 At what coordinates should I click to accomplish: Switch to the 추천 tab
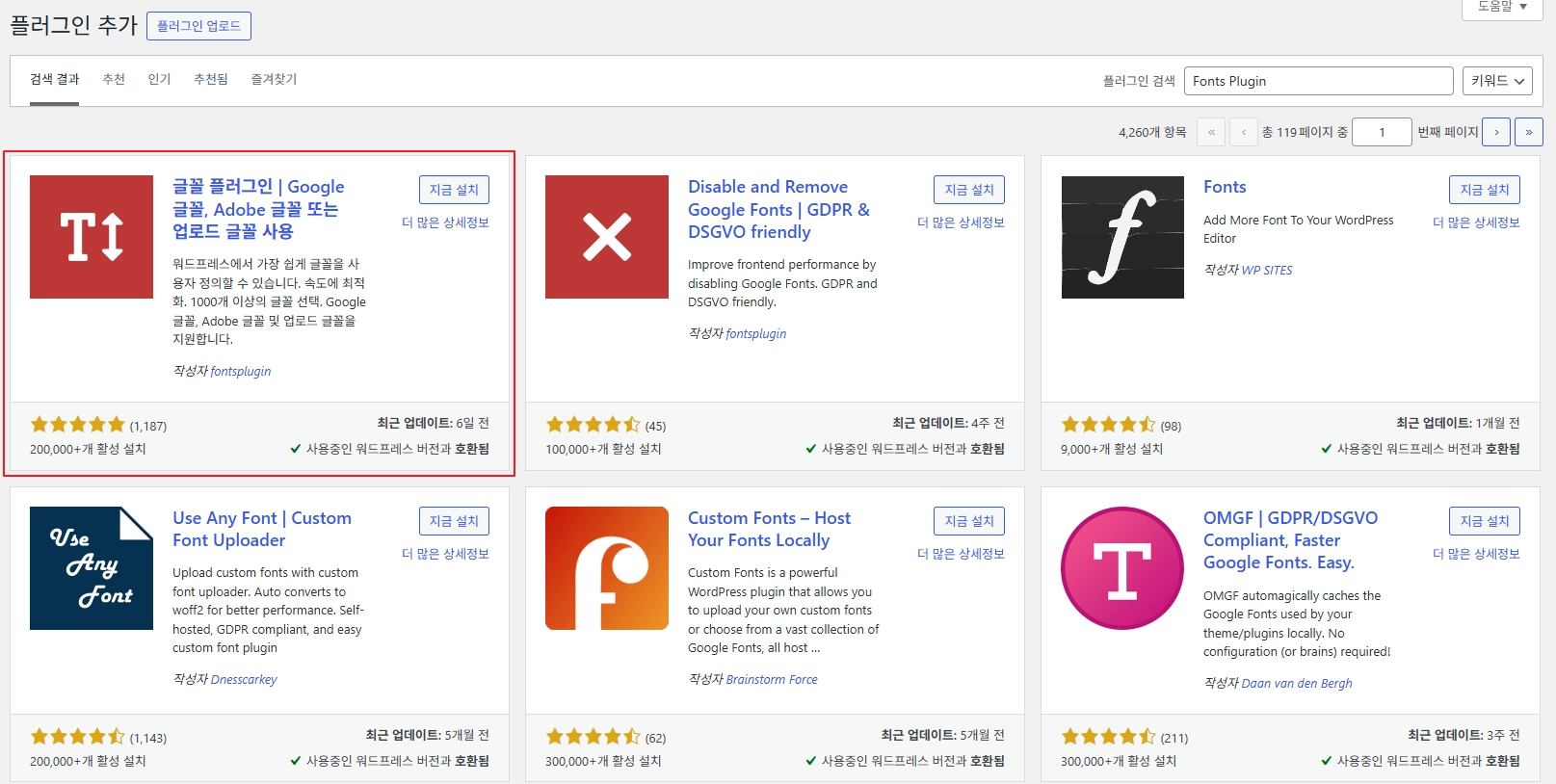click(114, 79)
